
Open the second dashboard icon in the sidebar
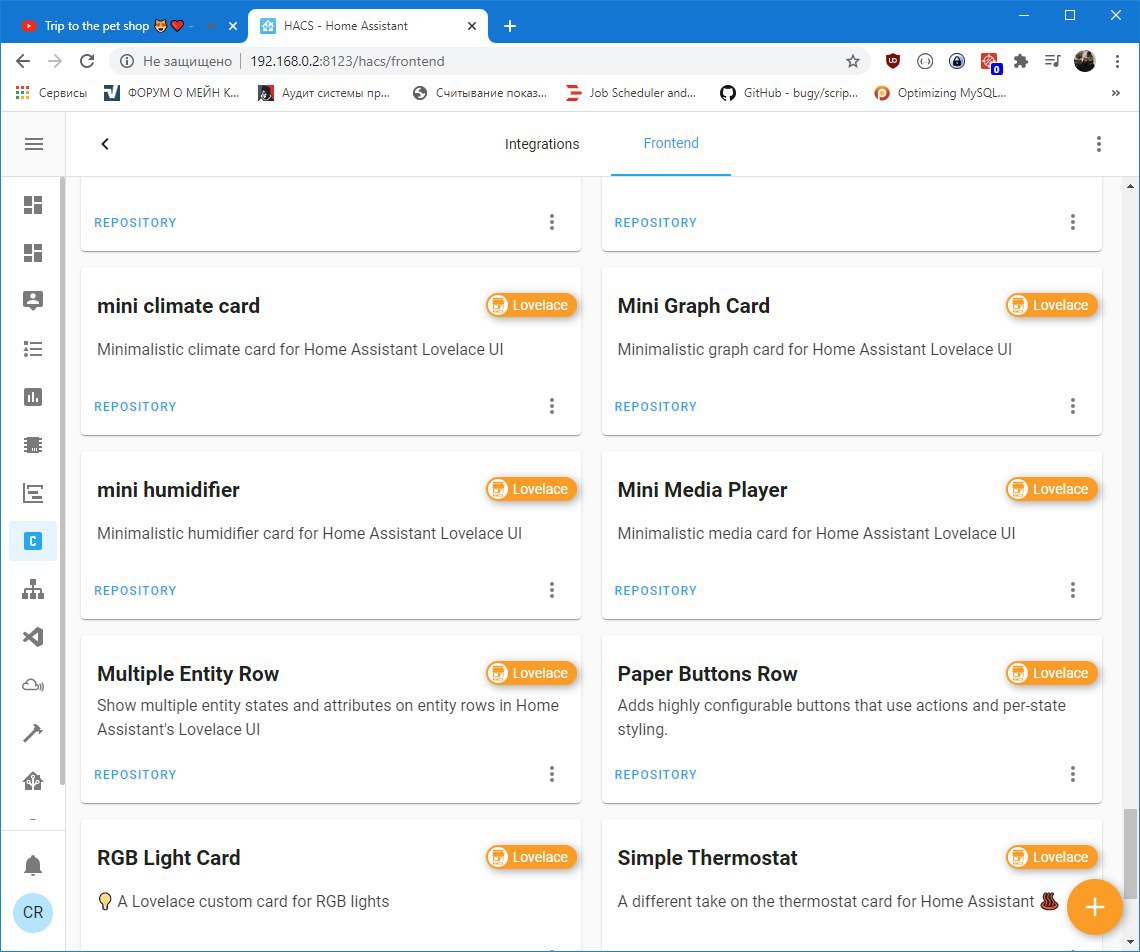tap(33, 253)
